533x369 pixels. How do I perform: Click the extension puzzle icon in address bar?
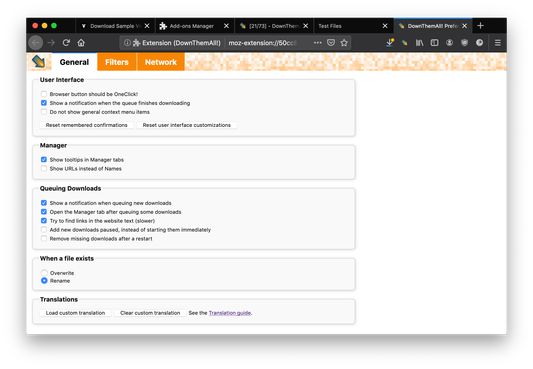[x=136, y=43]
